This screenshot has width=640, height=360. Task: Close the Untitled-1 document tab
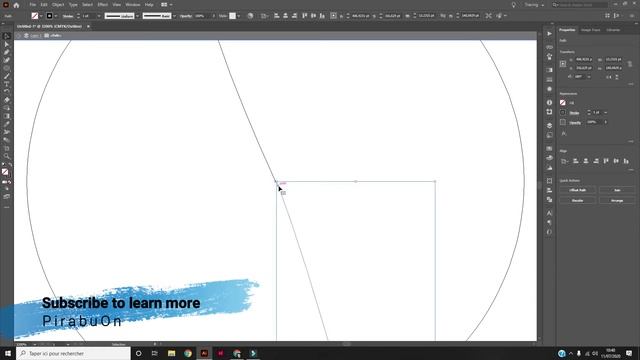pos(88,27)
